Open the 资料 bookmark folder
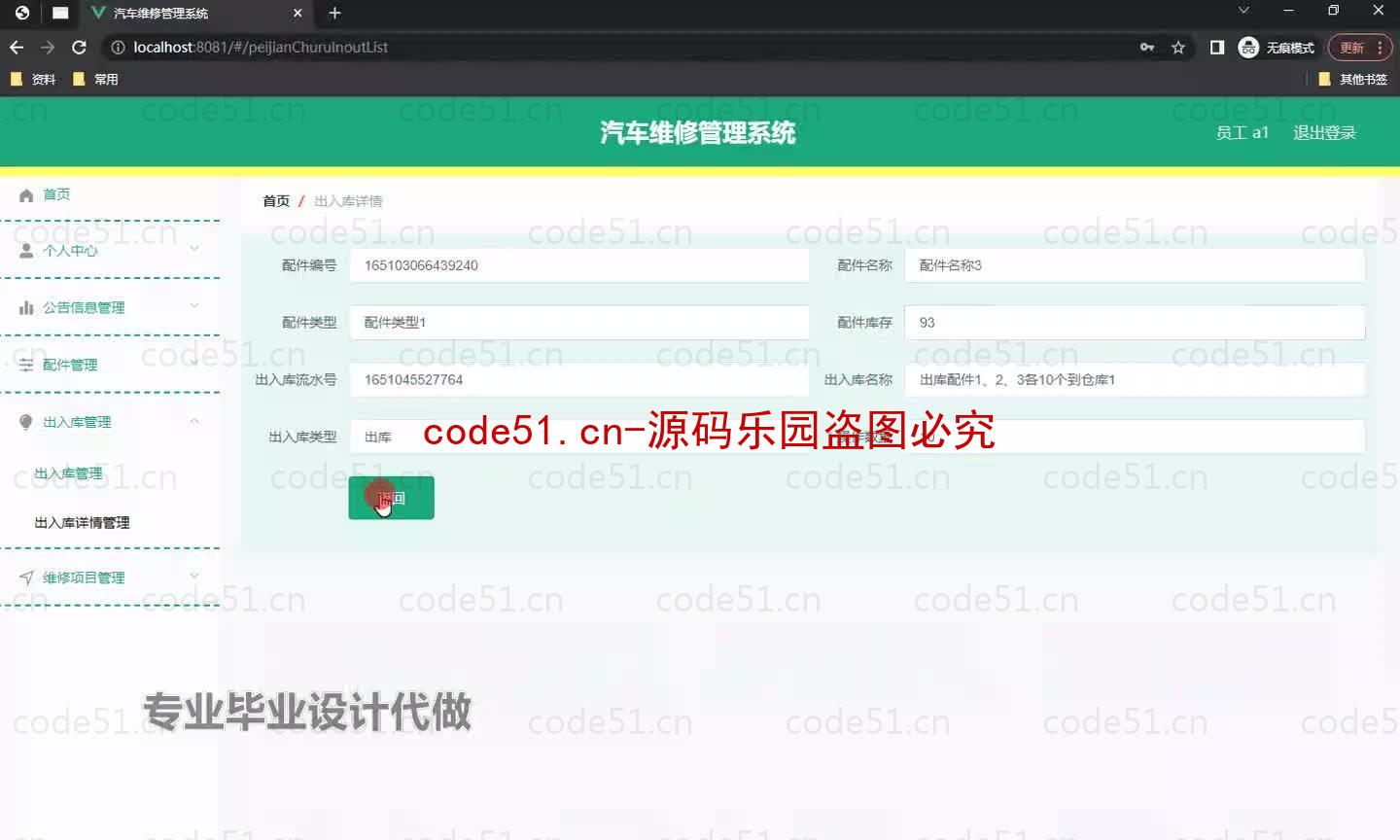 (33, 79)
